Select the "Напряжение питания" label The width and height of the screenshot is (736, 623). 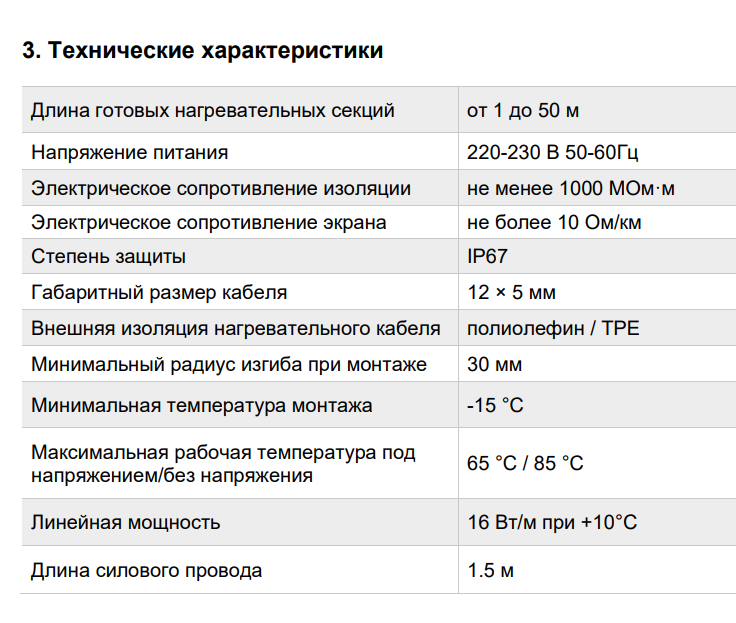tap(130, 153)
